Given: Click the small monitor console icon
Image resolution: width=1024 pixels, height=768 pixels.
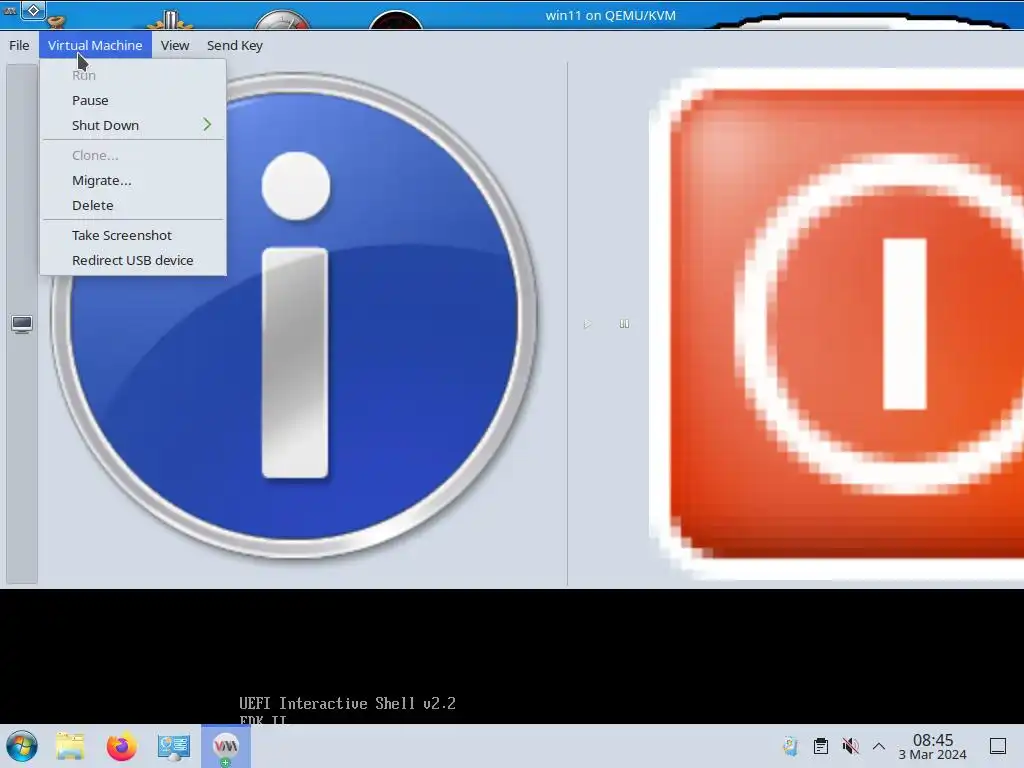Looking at the screenshot, I should point(22,324).
